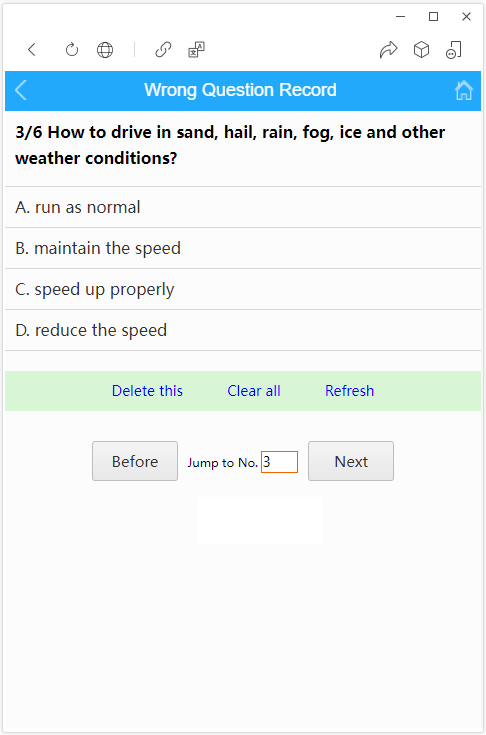Go back using the browser back arrow

(31, 49)
